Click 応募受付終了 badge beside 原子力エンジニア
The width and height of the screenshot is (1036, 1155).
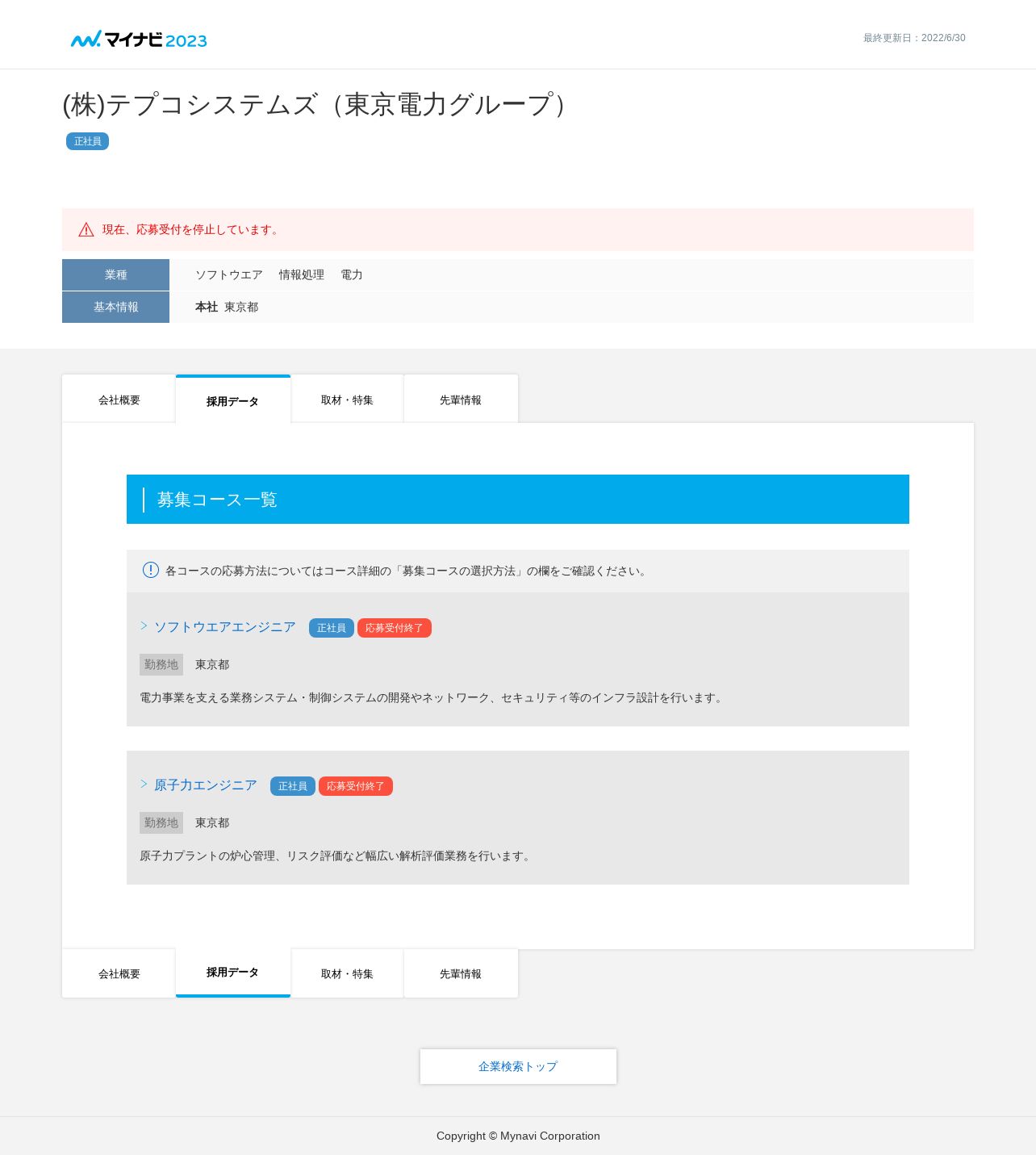(x=356, y=786)
